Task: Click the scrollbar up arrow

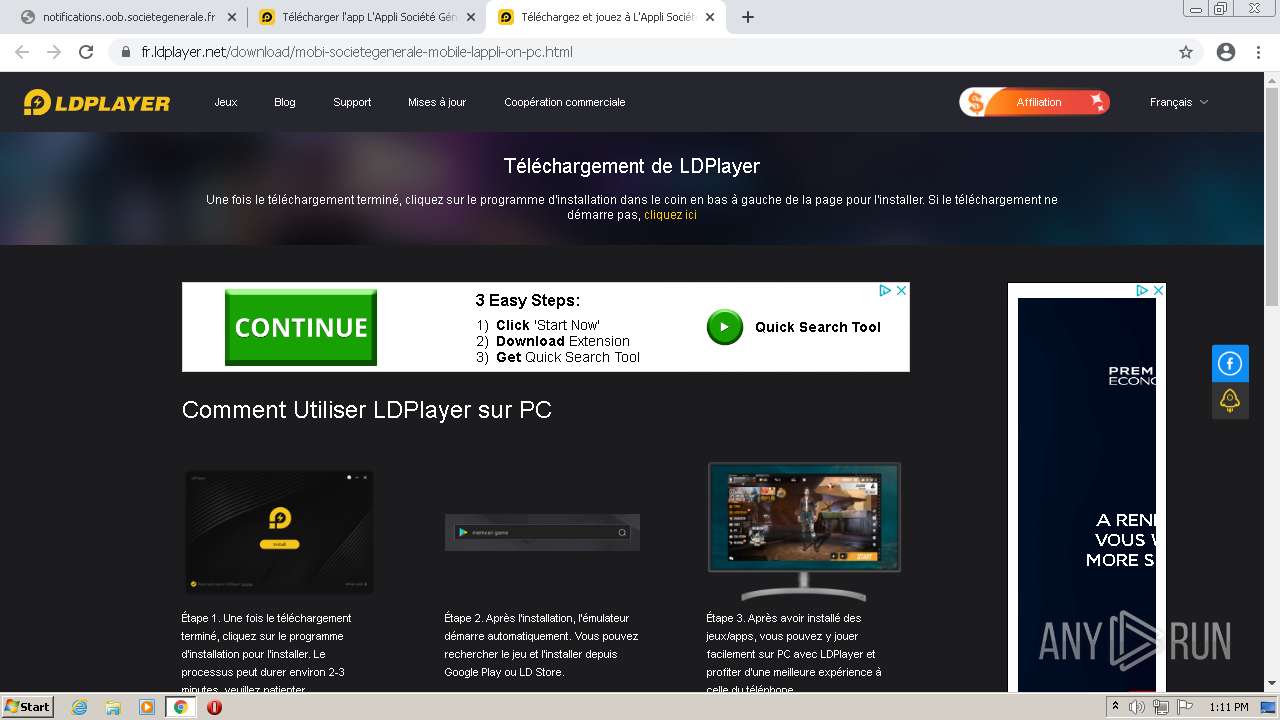Action: pos(1272,79)
